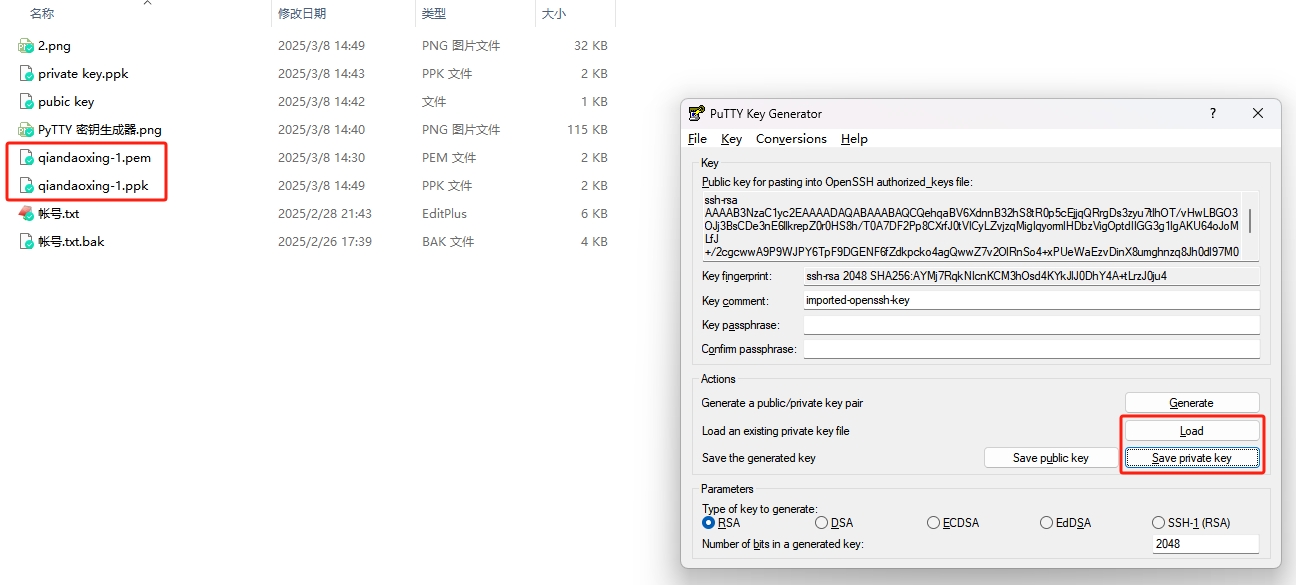
Task: Click the private key.ppk file icon
Action: coord(26,74)
